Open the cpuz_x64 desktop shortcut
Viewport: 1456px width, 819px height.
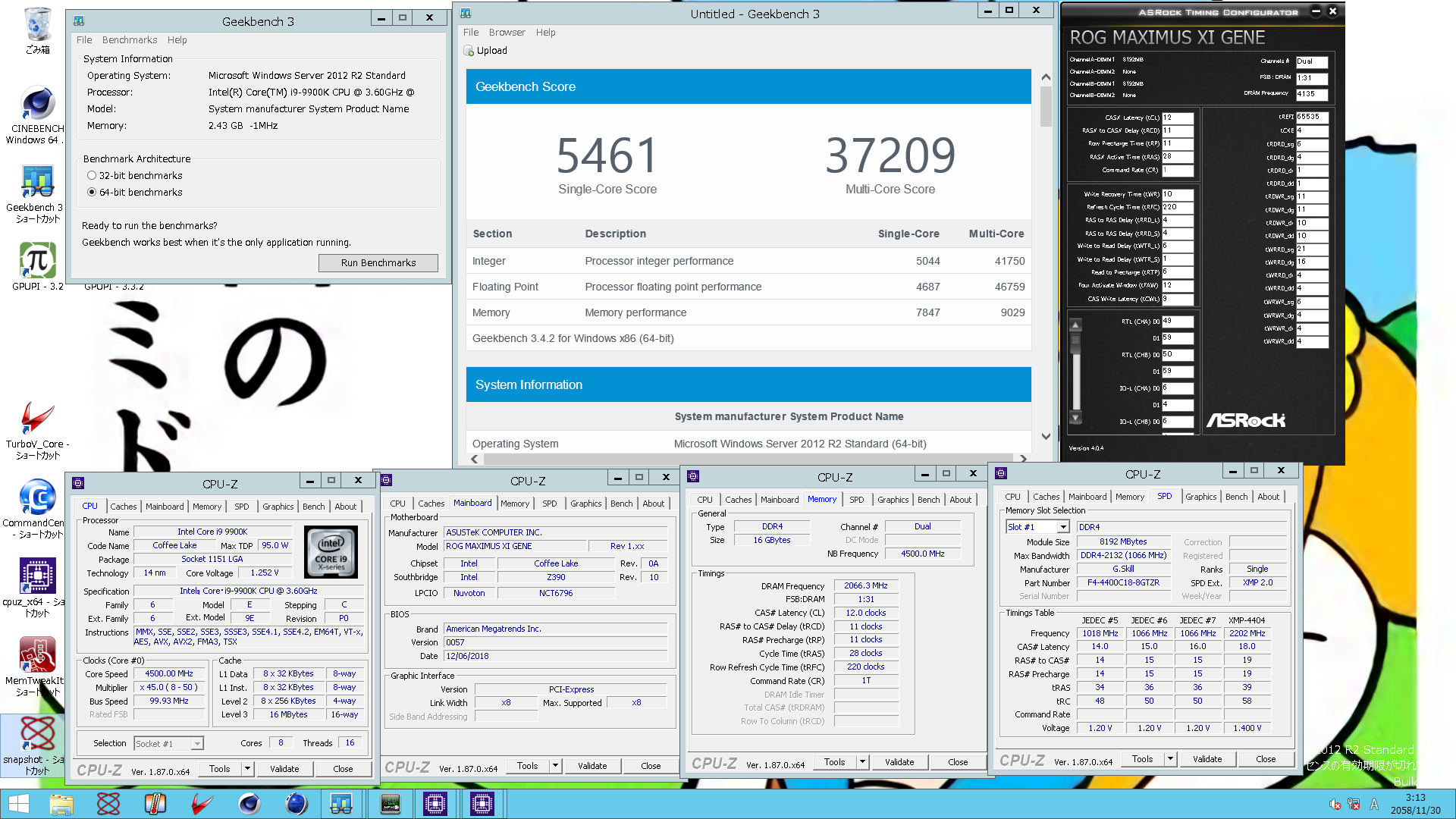[x=37, y=588]
